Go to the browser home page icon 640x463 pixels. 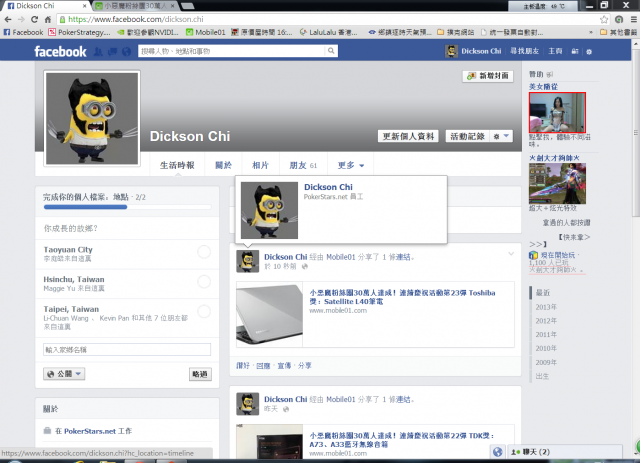(x=48, y=19)
